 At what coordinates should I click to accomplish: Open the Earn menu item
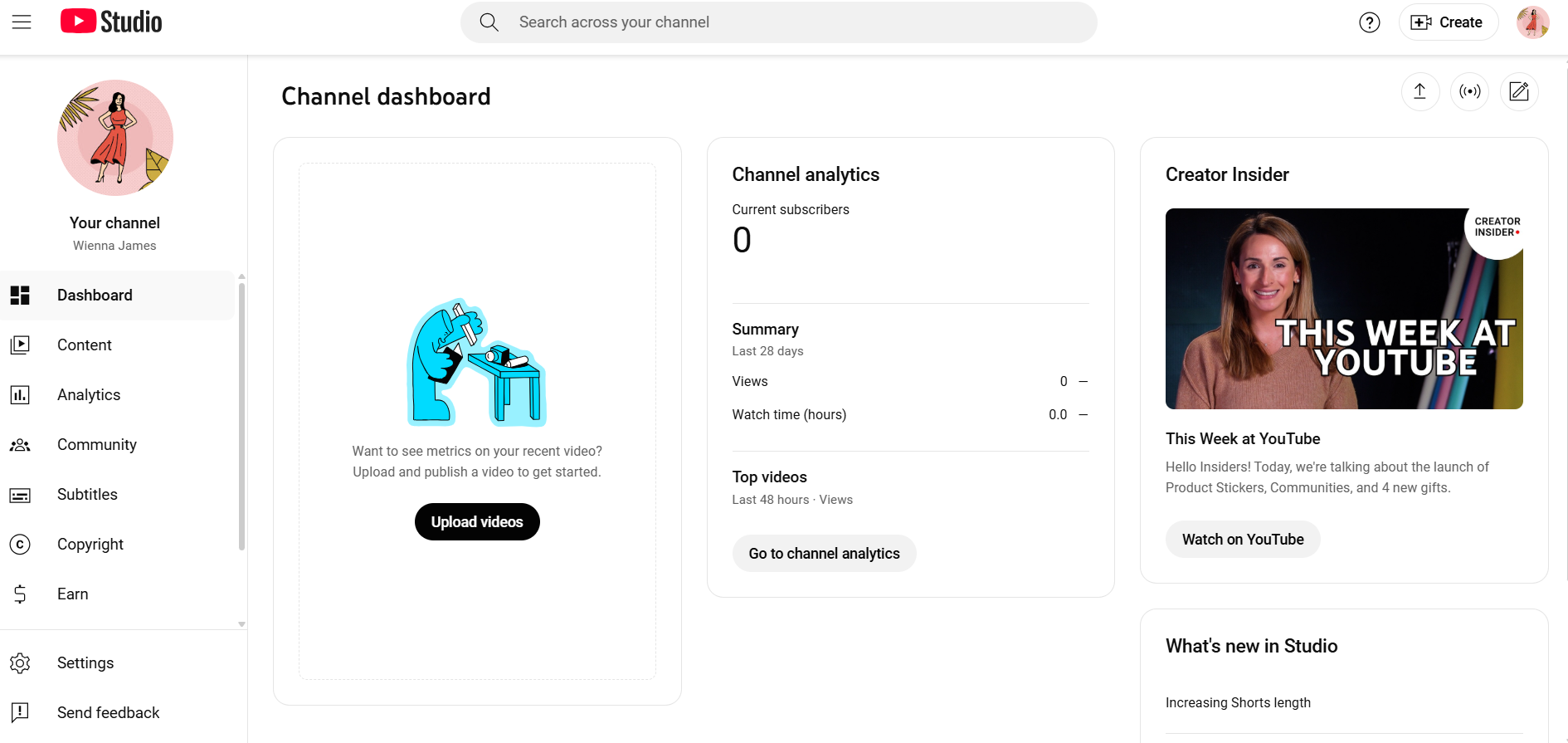[117, 594]
